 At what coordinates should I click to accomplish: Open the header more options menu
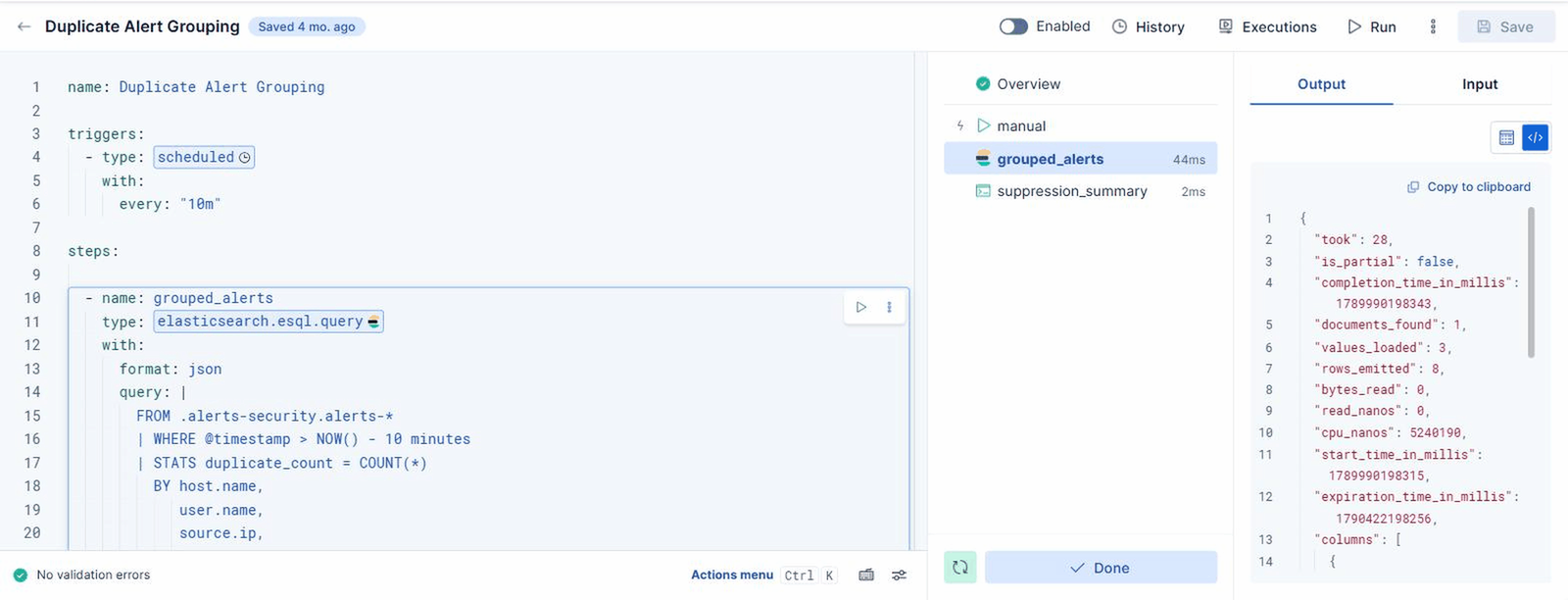coord(1433,26)
